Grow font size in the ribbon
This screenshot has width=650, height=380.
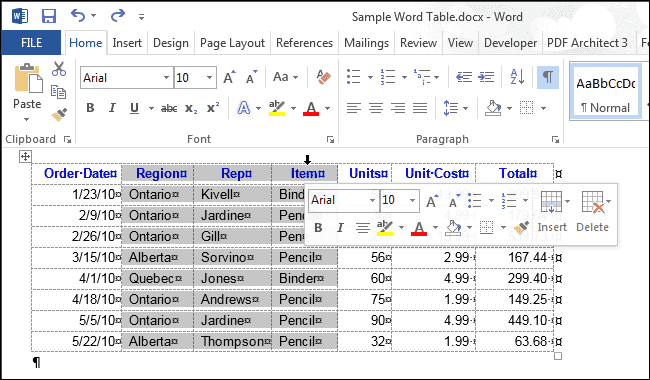229,77
